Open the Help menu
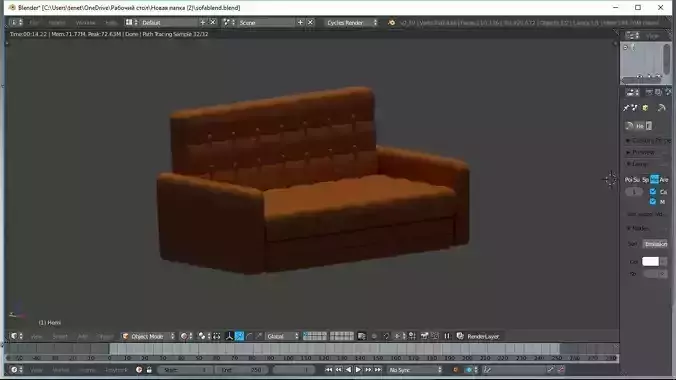Screen dimensions: 676x380 [x=111, y=22]
